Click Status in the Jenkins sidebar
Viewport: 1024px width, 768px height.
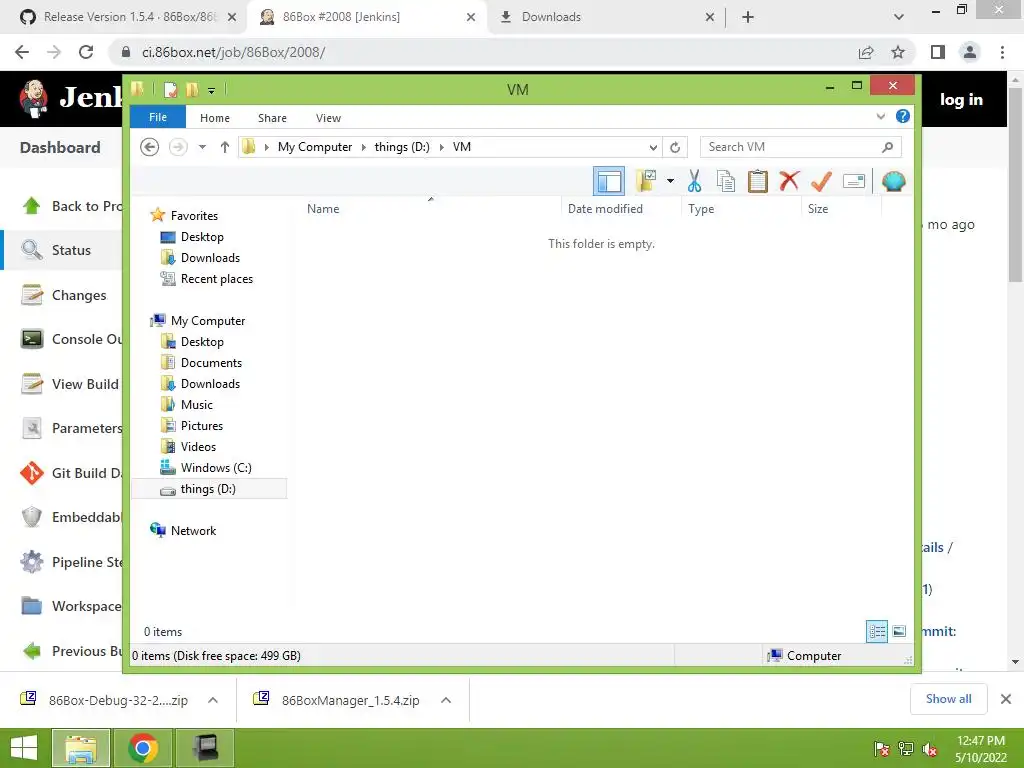[71, 250]
